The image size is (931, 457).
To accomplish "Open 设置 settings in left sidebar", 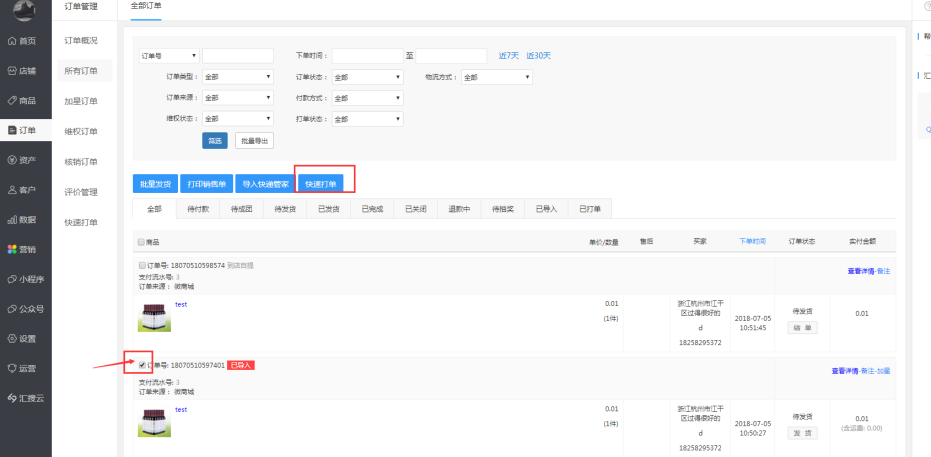I will click(x=22, y=338).
